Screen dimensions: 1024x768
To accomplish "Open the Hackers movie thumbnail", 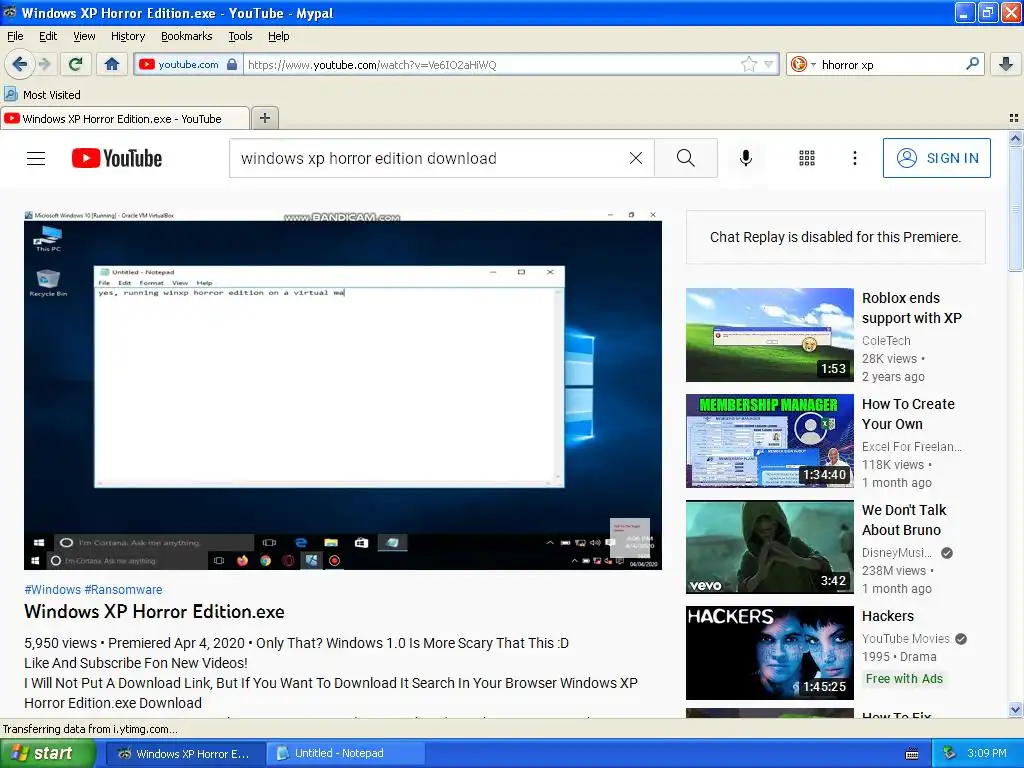I will tap(769, 652).
